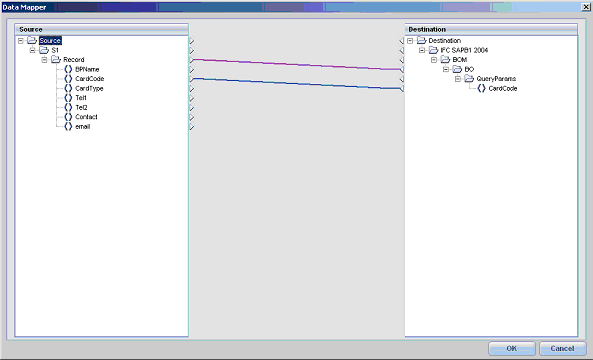
Task: Click the folder icon beside the BOM node
Action: click(445, 59)
